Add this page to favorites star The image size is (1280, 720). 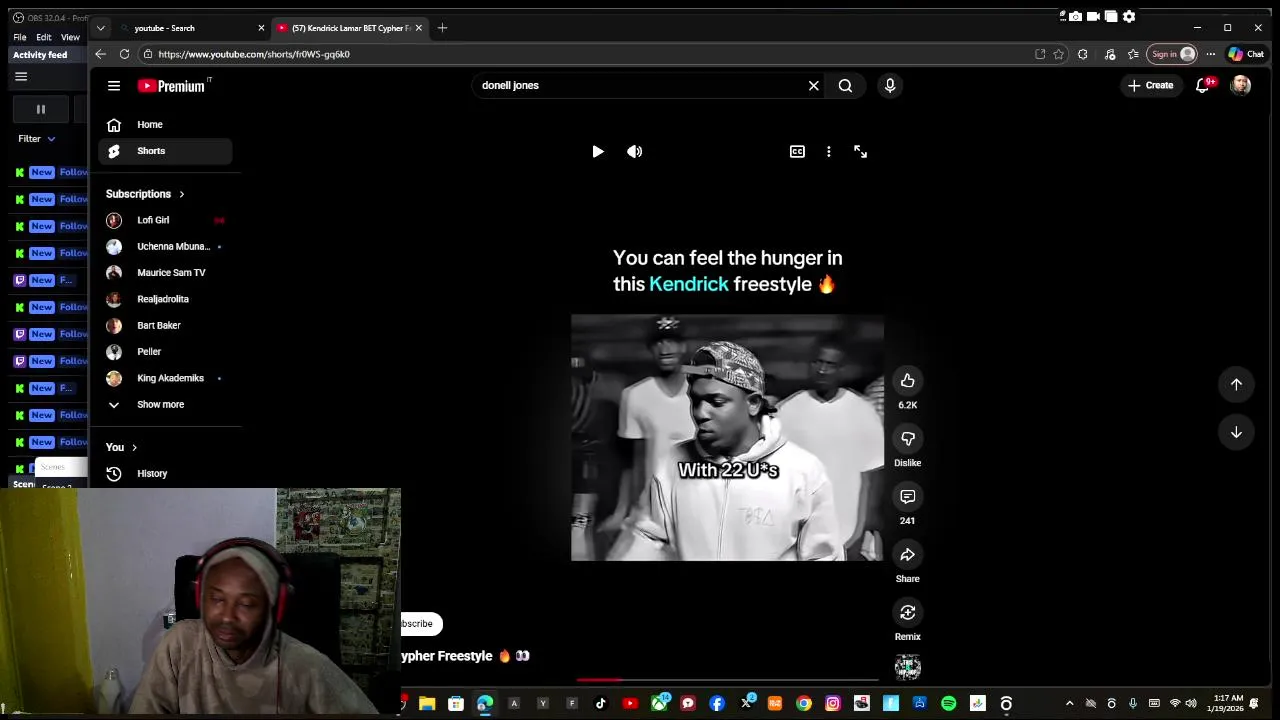click(1058, 54)
